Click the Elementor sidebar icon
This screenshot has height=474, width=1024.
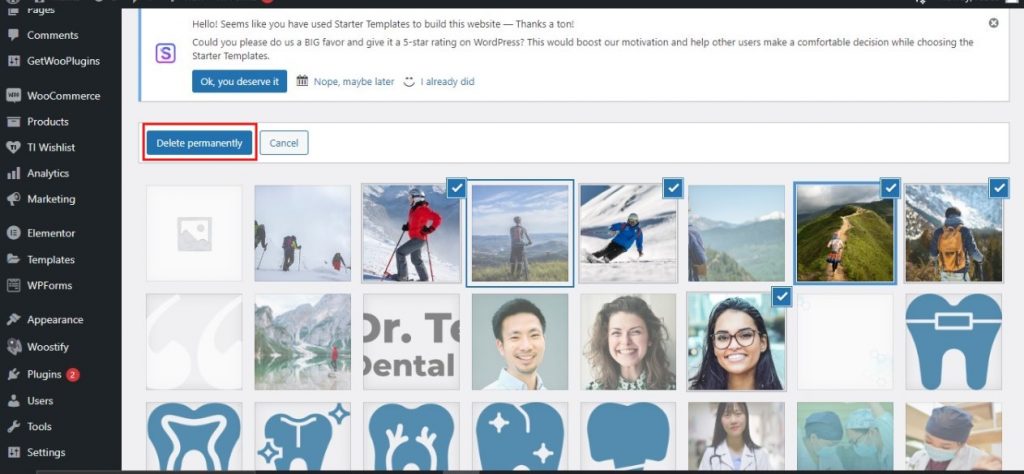coord(13,233)
